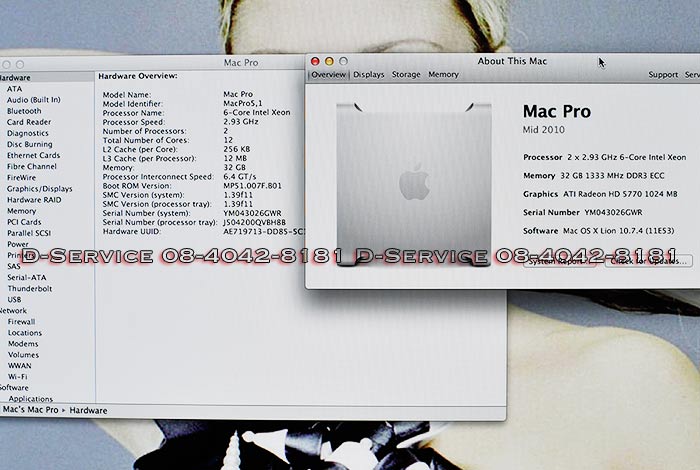Screen dimensions: 700x470
Task: Select Modems under Network
Action: (23, 344)
